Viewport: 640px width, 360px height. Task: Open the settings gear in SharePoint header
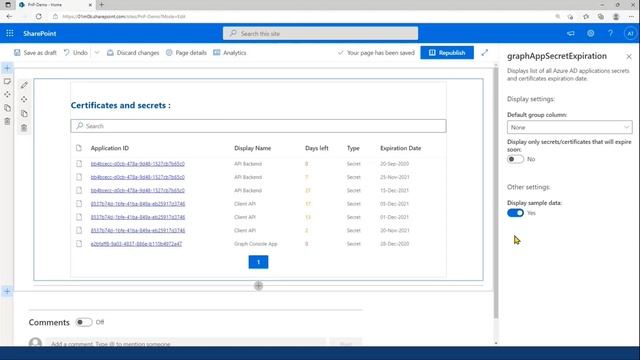pos(591,33)
